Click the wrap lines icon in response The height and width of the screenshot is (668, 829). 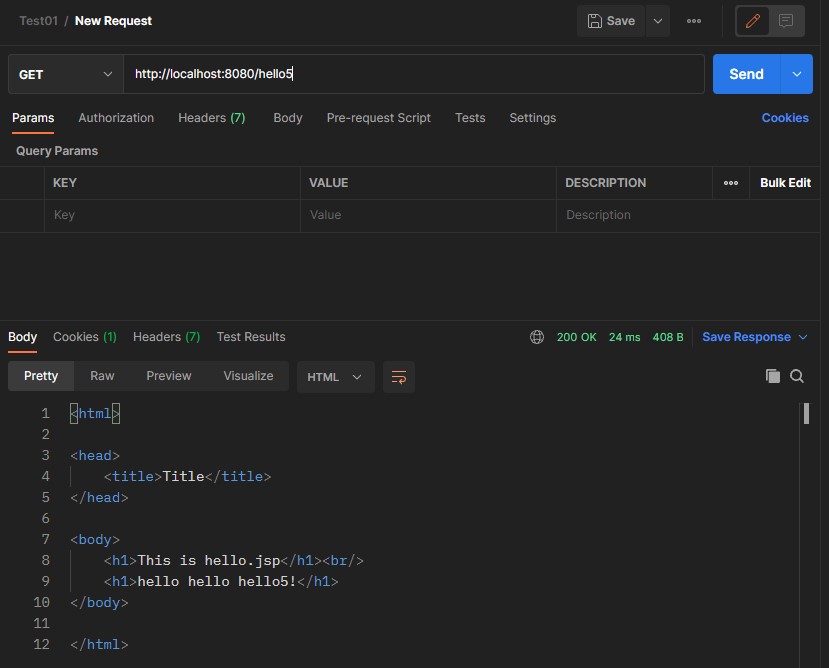(399, 377)
